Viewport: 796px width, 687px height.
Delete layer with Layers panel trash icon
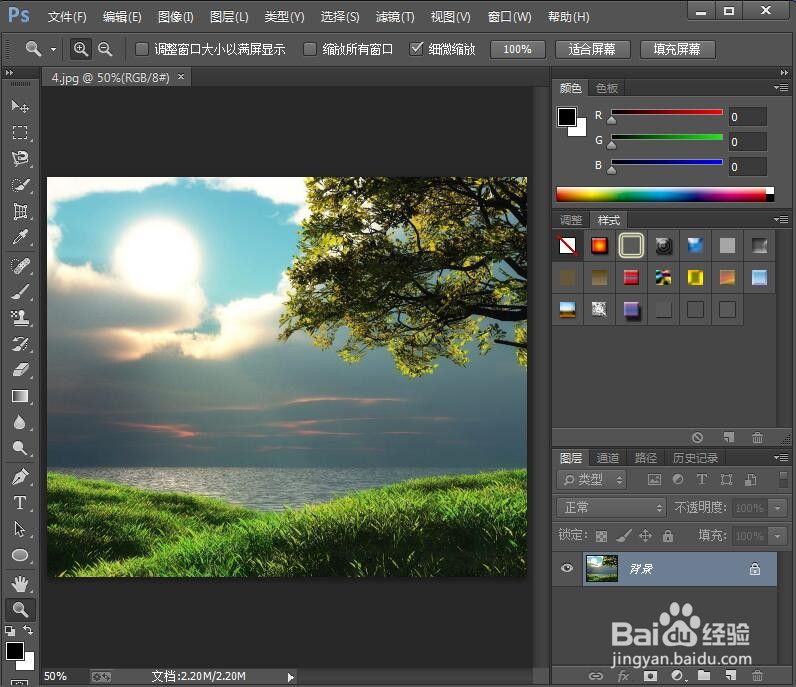757,676
